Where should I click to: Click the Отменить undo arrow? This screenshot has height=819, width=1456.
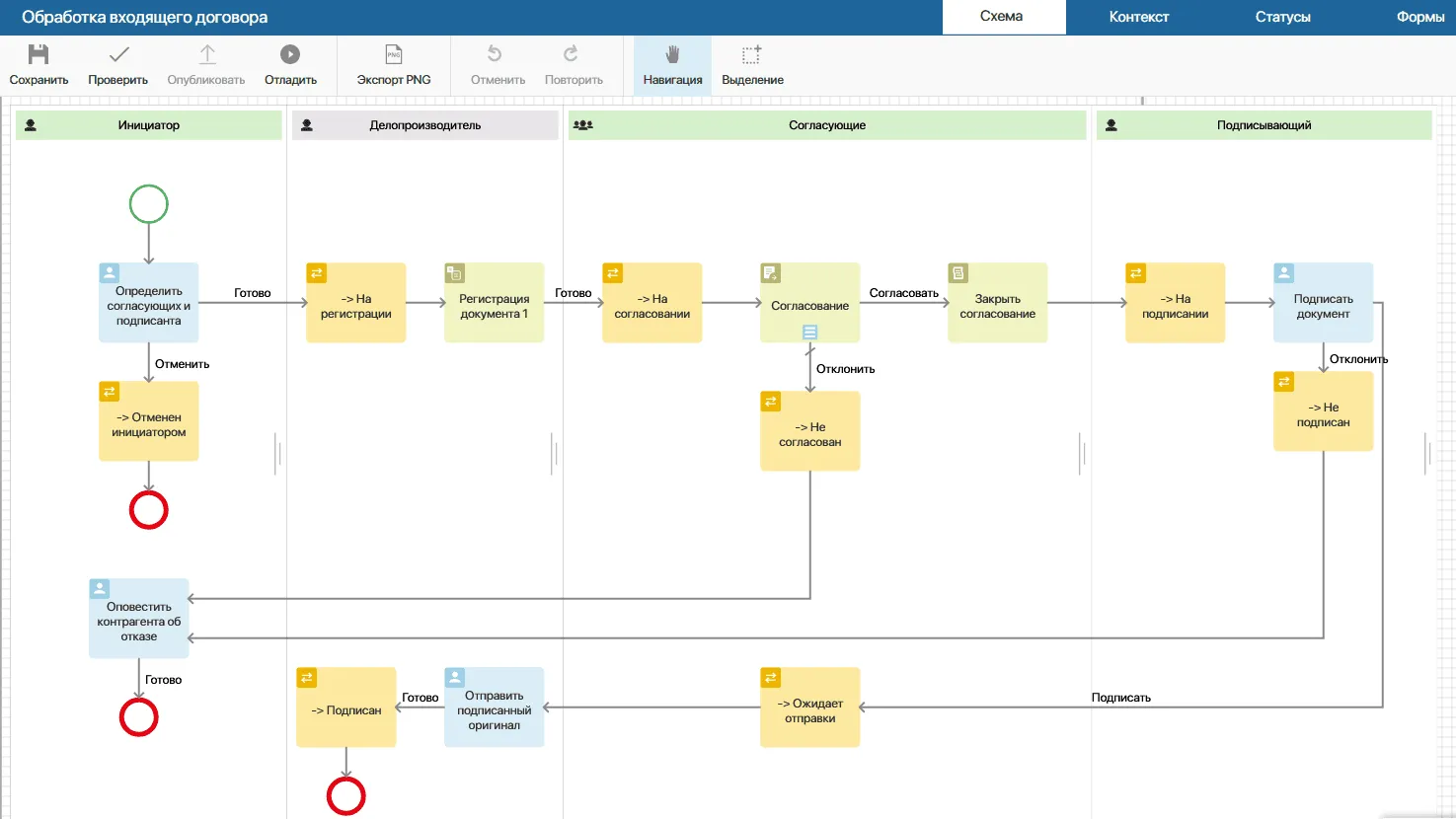click(497, 55)
